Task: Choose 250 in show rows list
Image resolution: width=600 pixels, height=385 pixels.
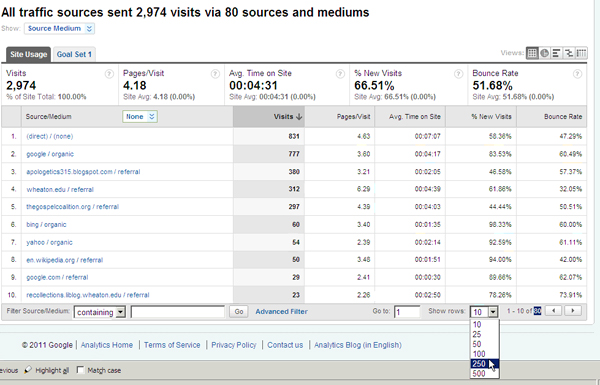Action: tap(484, 364)
